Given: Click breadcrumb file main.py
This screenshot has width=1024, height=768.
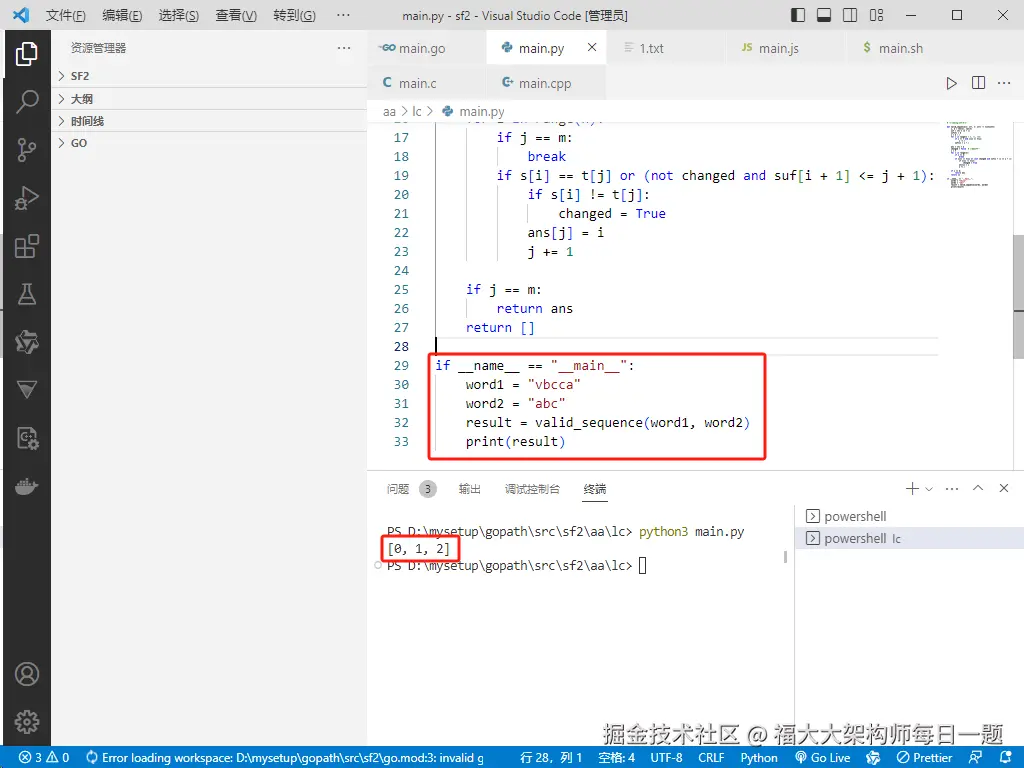Looking at the screenshot, I should click(473, 112).
